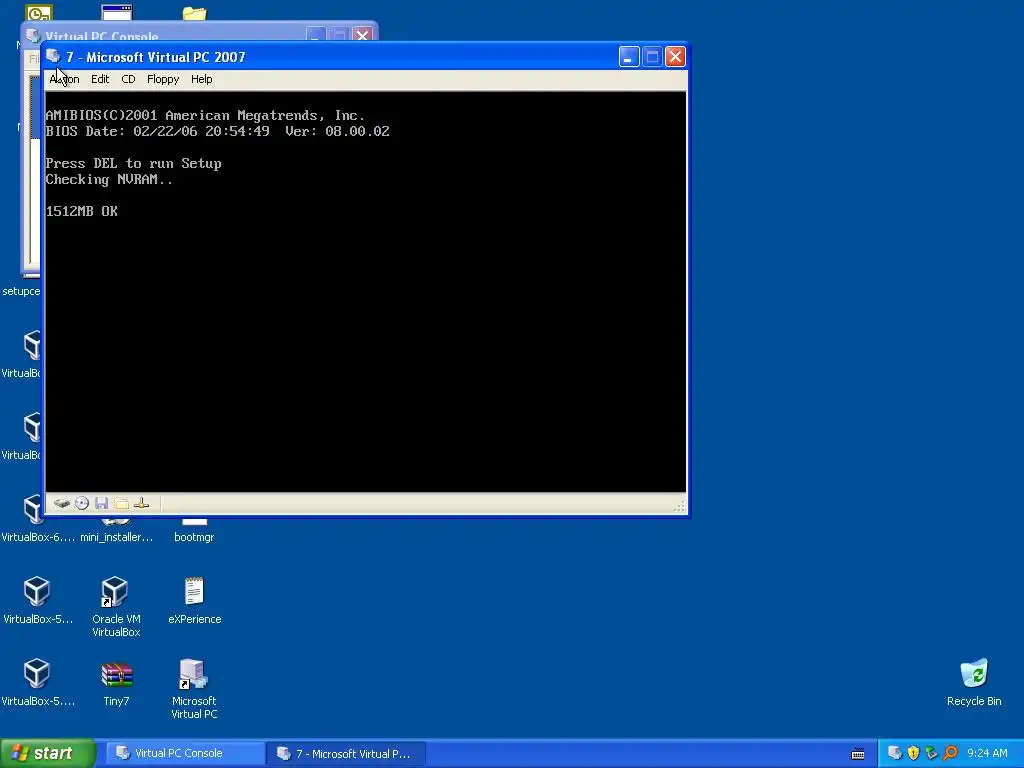Click the Virtual PC Console window icon

pos(33,35)
